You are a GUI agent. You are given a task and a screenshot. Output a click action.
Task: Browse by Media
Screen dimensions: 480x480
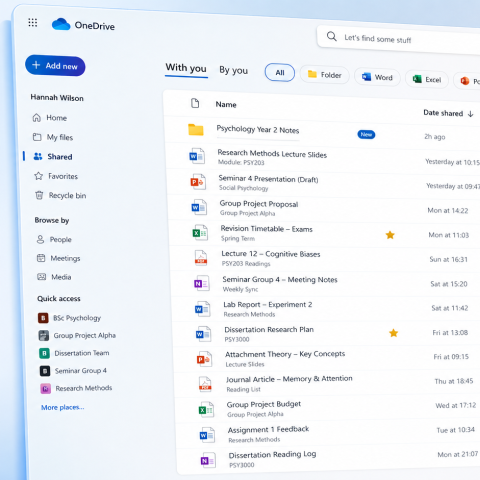tap(54, 277)
